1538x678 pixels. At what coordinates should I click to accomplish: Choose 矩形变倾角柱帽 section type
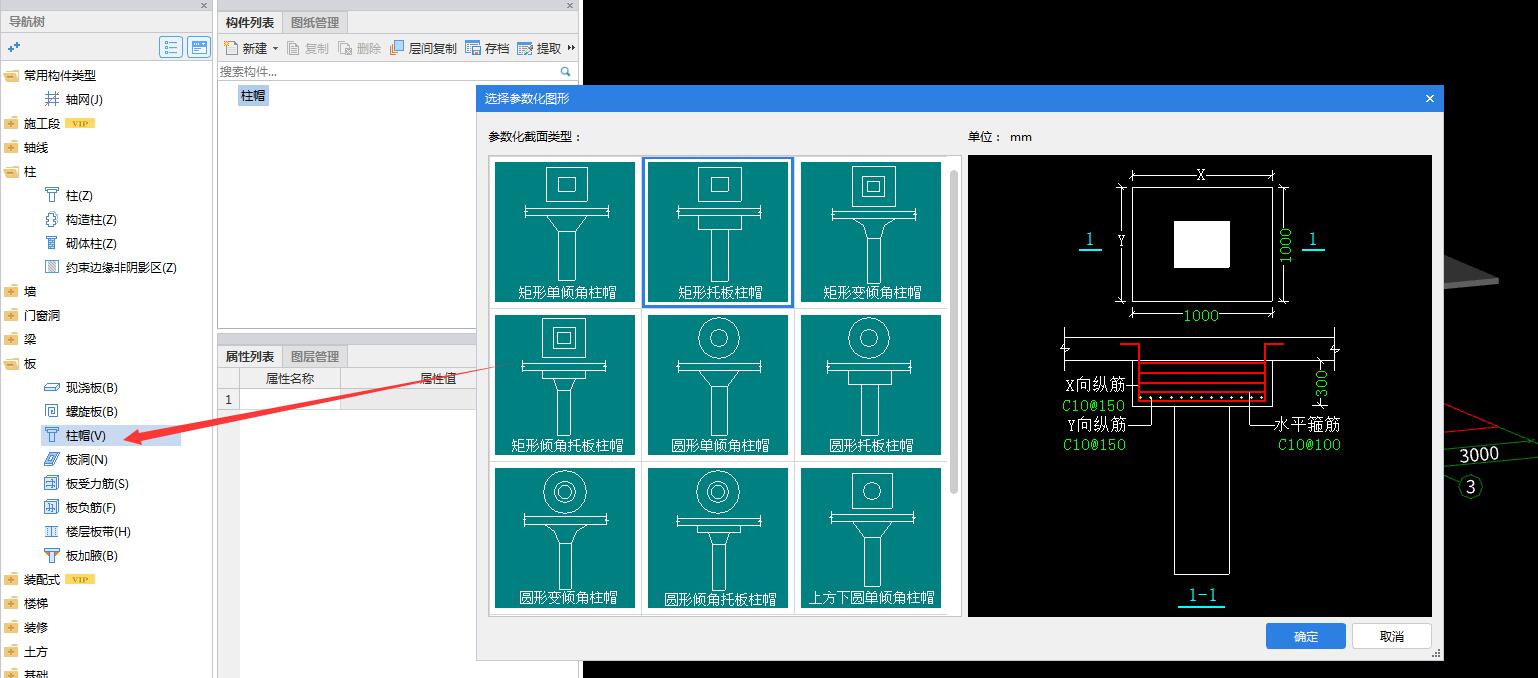point(871,232)
